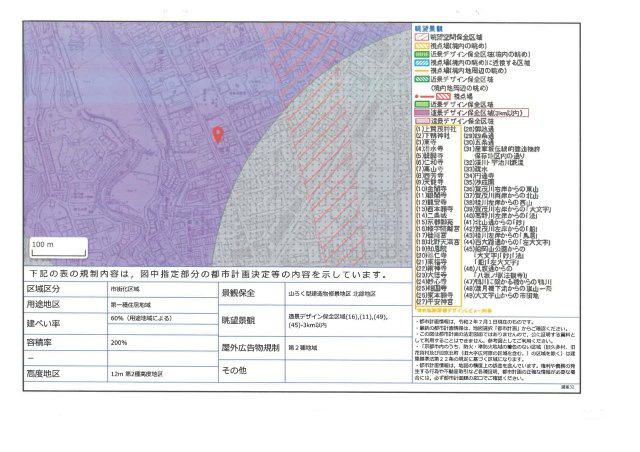Select the purple 遠景デザイン保全区域(3km以内) swatch

coord(422,113)
